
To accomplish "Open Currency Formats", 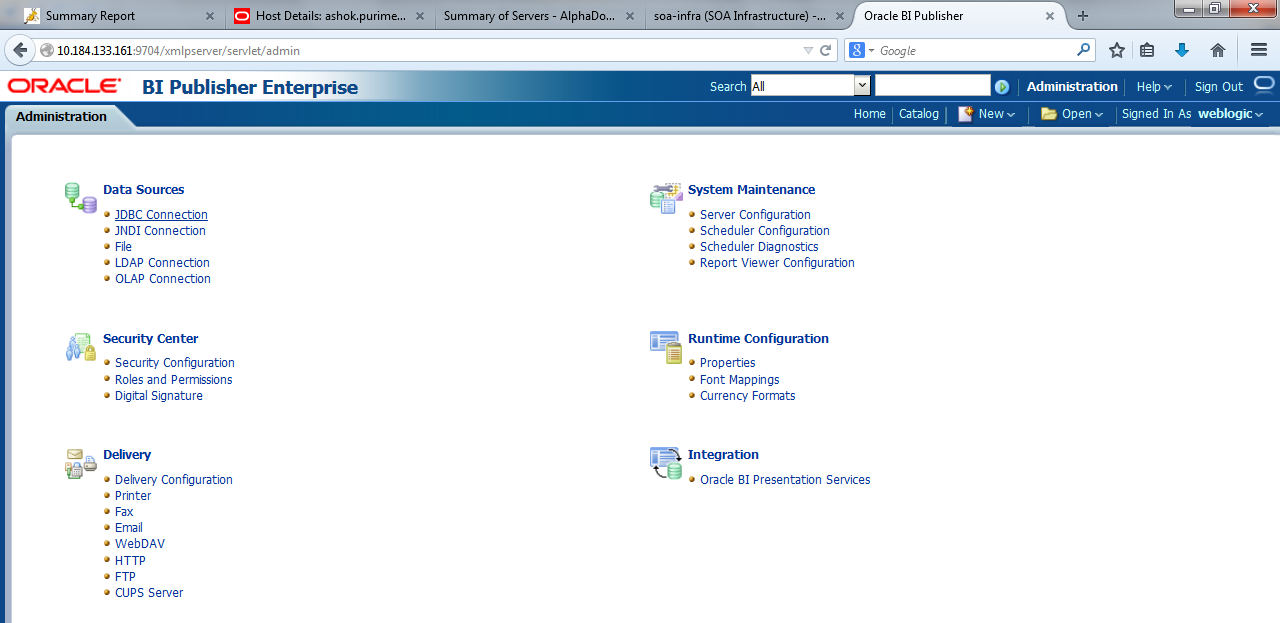I will point(747,396).
